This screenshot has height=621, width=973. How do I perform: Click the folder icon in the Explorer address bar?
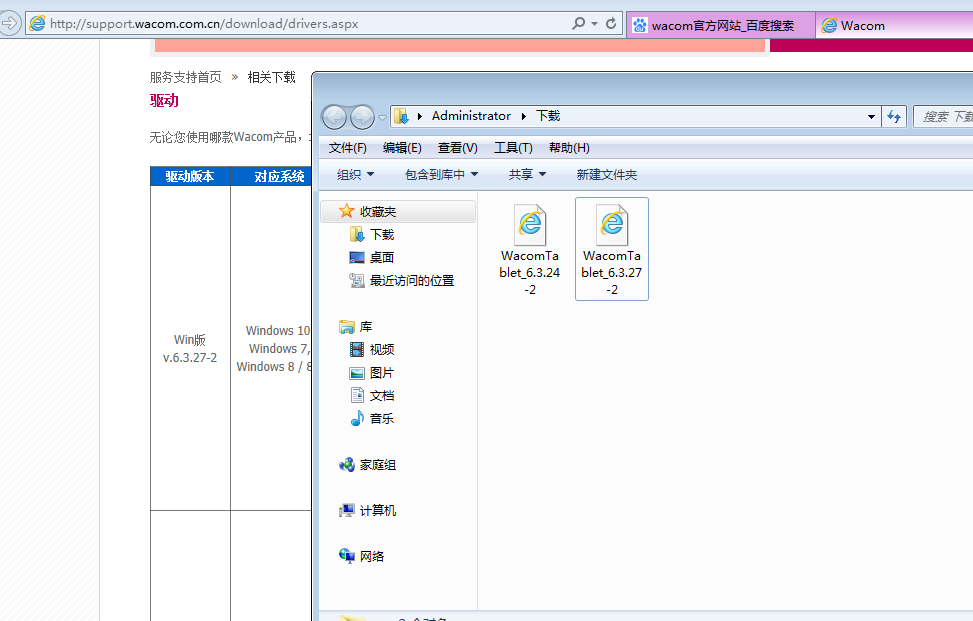point(401,116)
